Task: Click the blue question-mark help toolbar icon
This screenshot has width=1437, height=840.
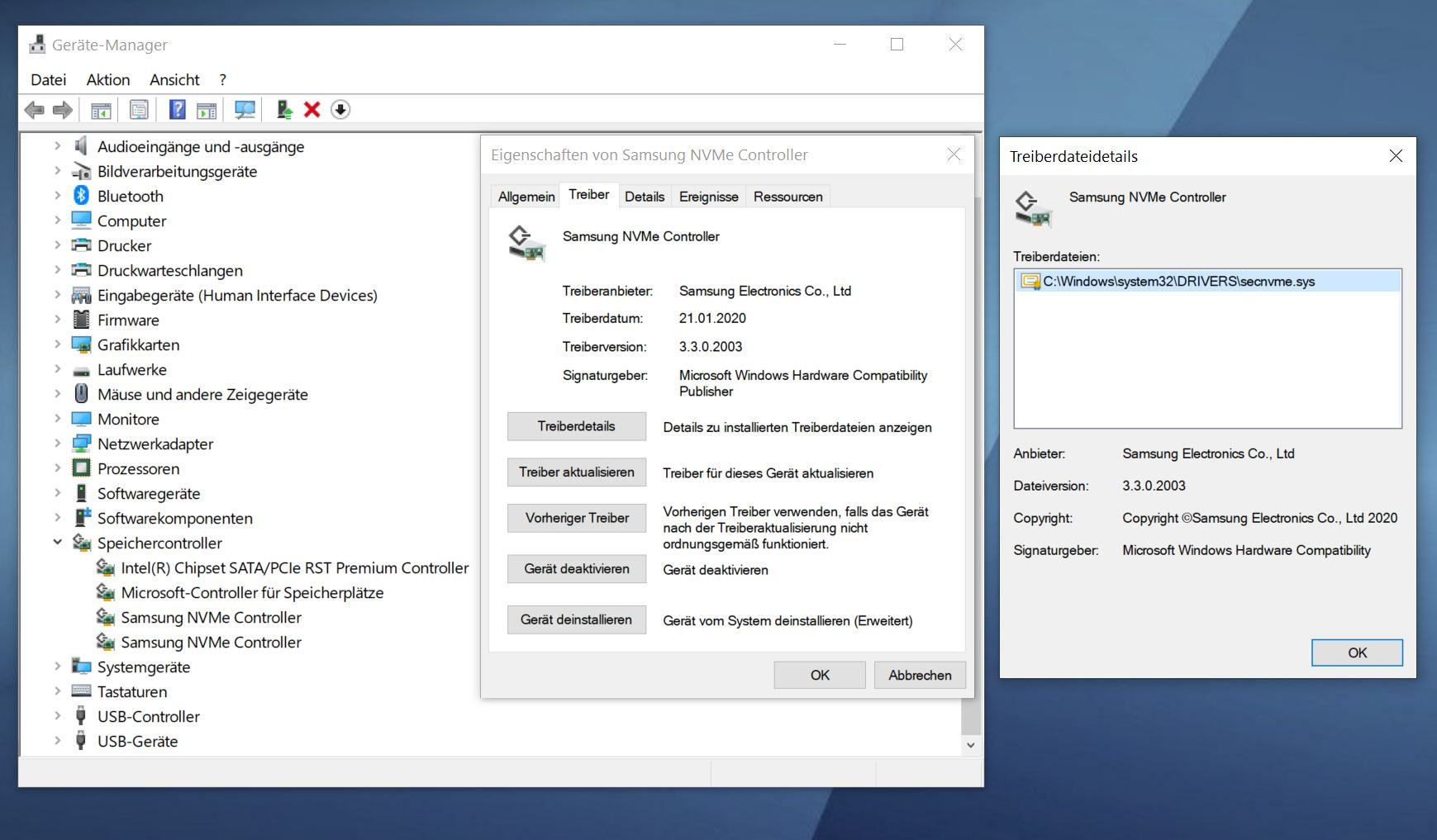Action: 177,110
